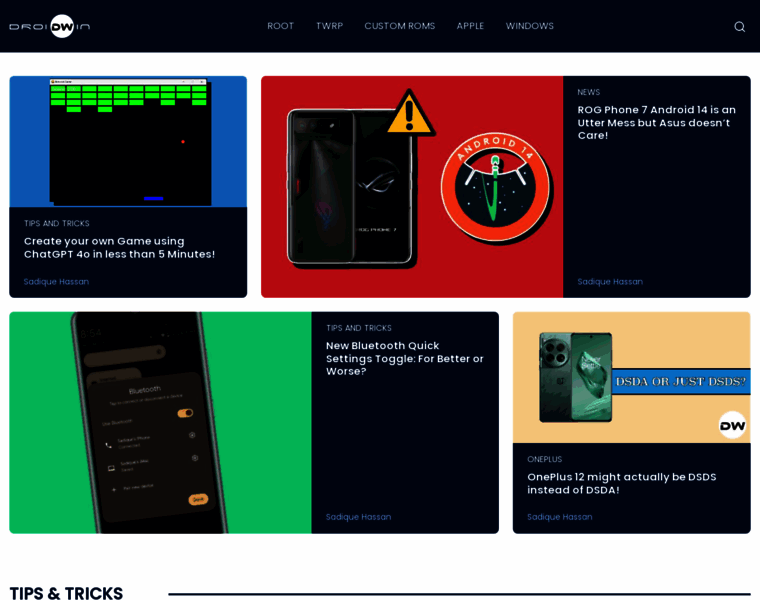This screenshot has width=760, height=600.
Task: Open Sadique Hassan author link under OnePlus article
Action: [x=560, y=517]
